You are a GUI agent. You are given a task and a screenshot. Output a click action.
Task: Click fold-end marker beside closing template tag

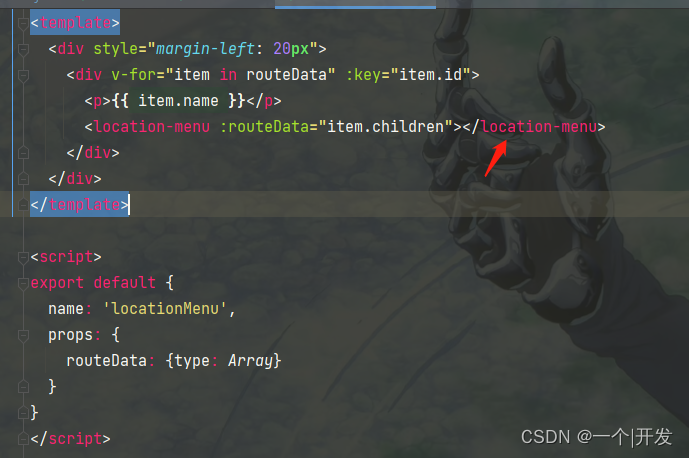[23, 205]
